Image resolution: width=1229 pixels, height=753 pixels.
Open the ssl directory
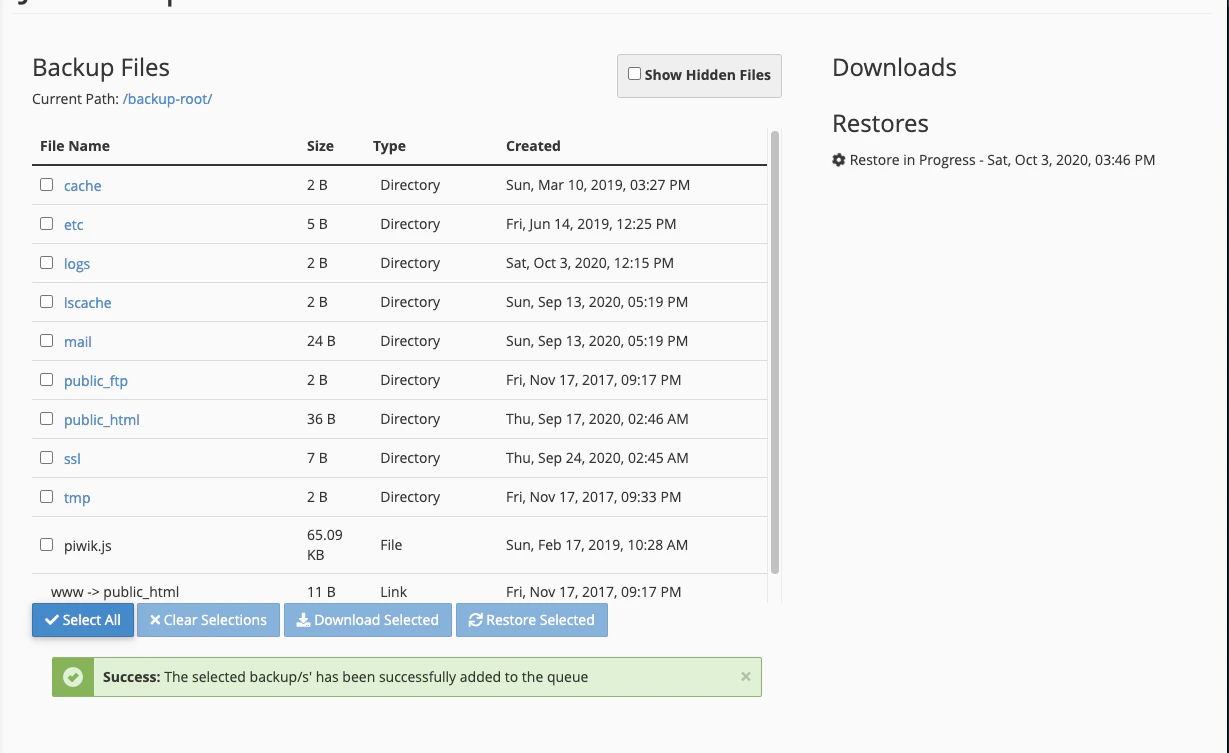point(71,458)
